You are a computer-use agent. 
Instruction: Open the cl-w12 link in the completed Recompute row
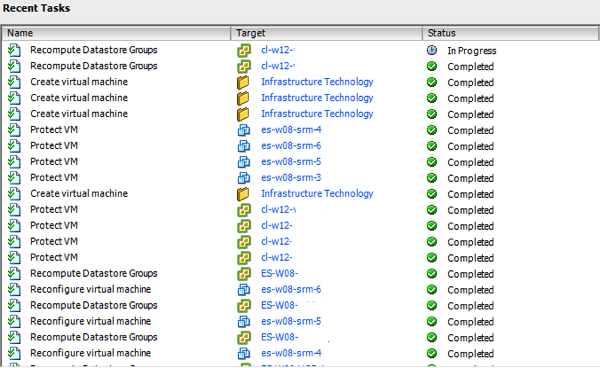pyautogui.click(x=278, y=66)
